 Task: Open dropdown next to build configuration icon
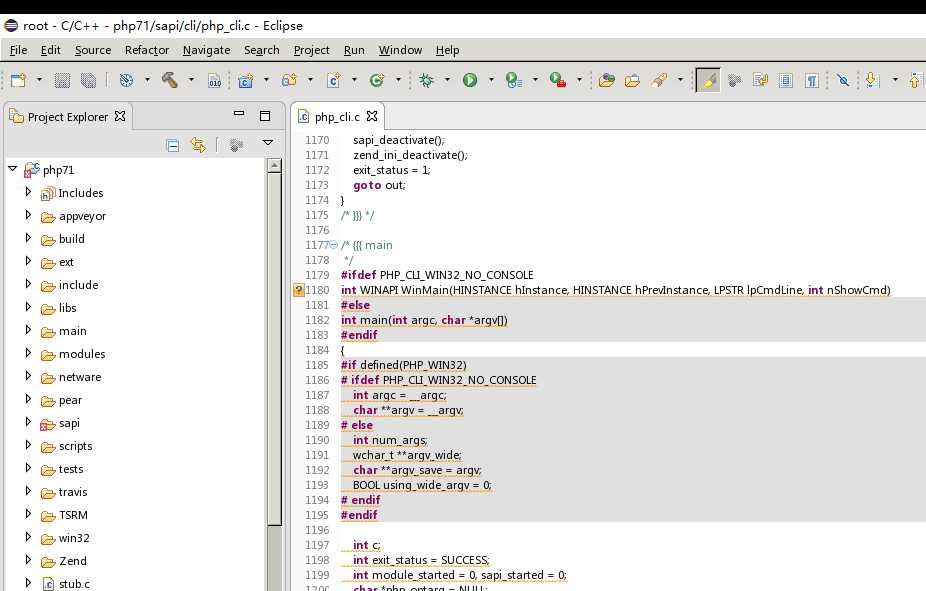pos(147,80)
